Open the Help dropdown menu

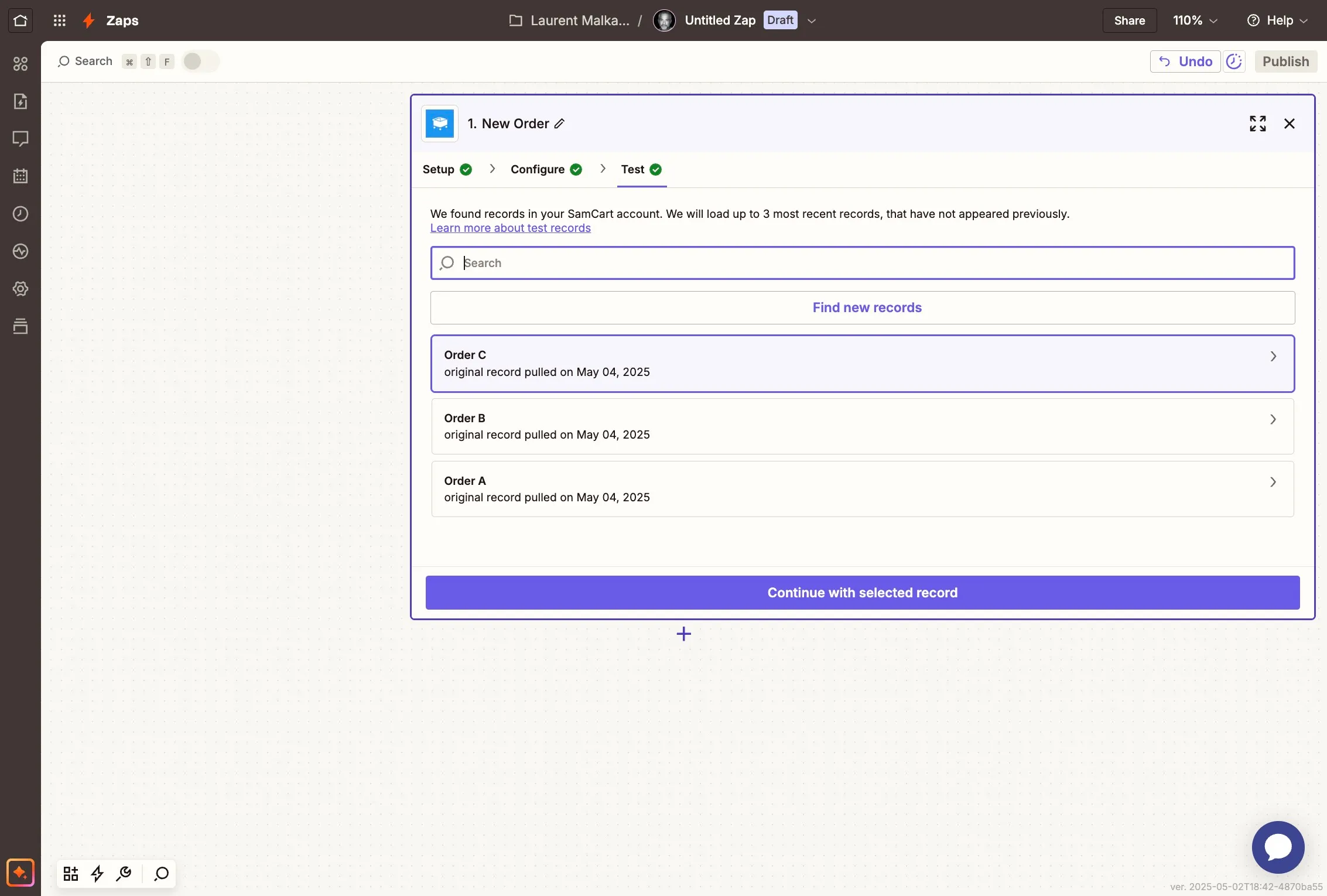(1277, 20)
